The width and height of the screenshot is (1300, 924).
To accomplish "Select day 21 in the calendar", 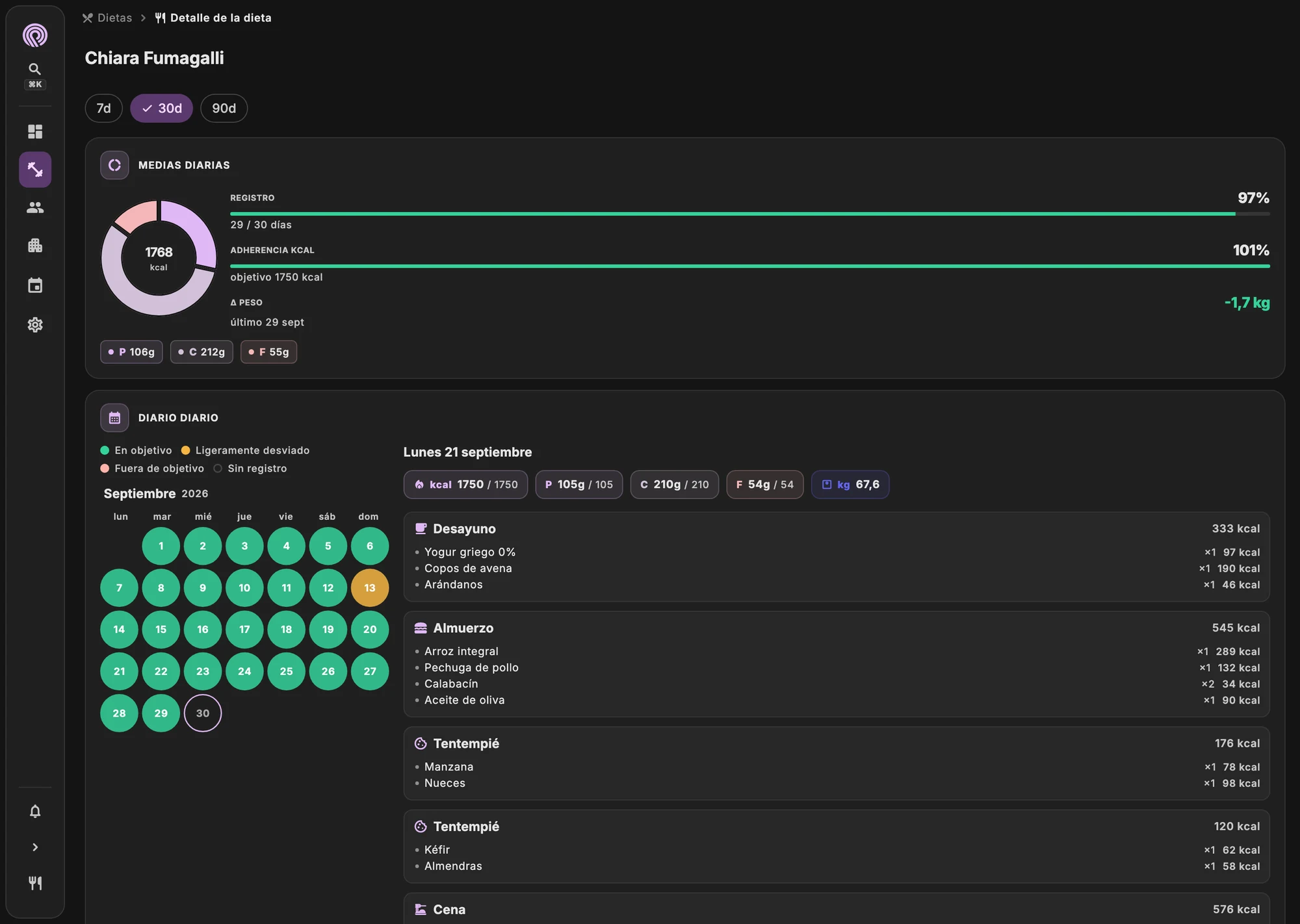I will 119,671.
